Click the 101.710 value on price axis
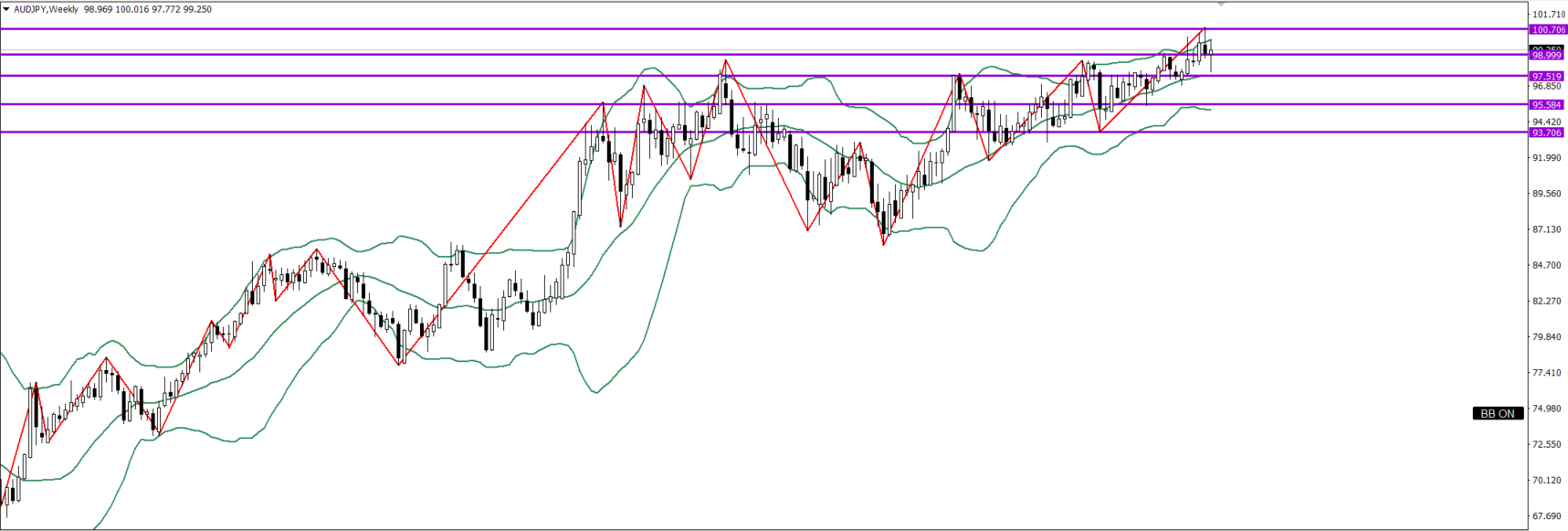Image resolution: width=1568 pixels, height=531 pixels. [1548, 15]
